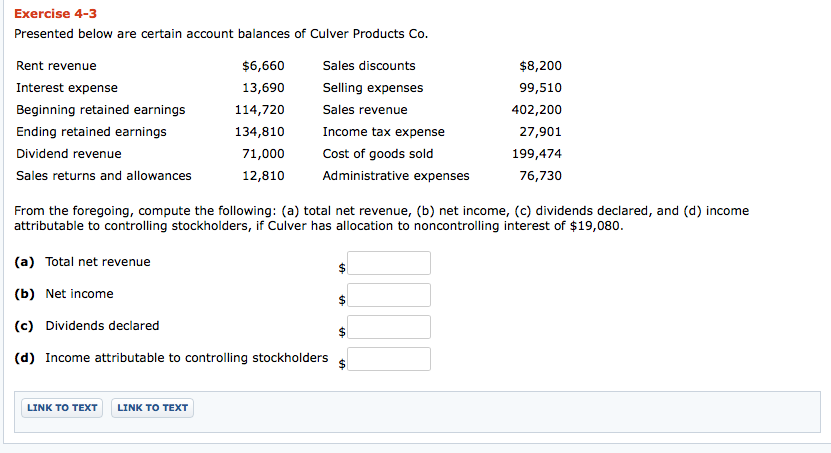This screenshot has width=831, height=453.
Task: Click the Total net revenue input field
Action: tap(388, 263)
